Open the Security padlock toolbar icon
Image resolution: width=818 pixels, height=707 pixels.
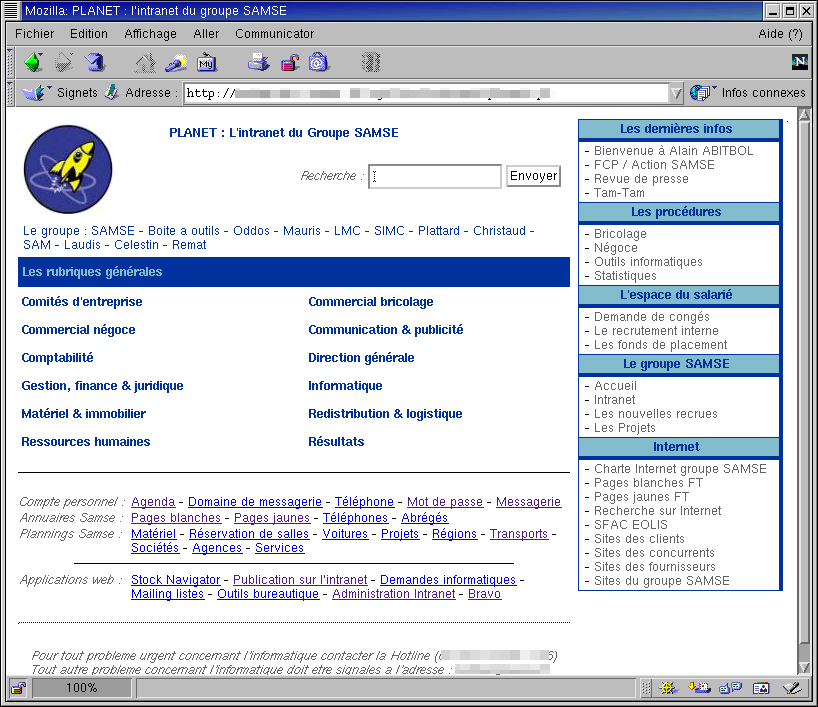pos(289,63)
